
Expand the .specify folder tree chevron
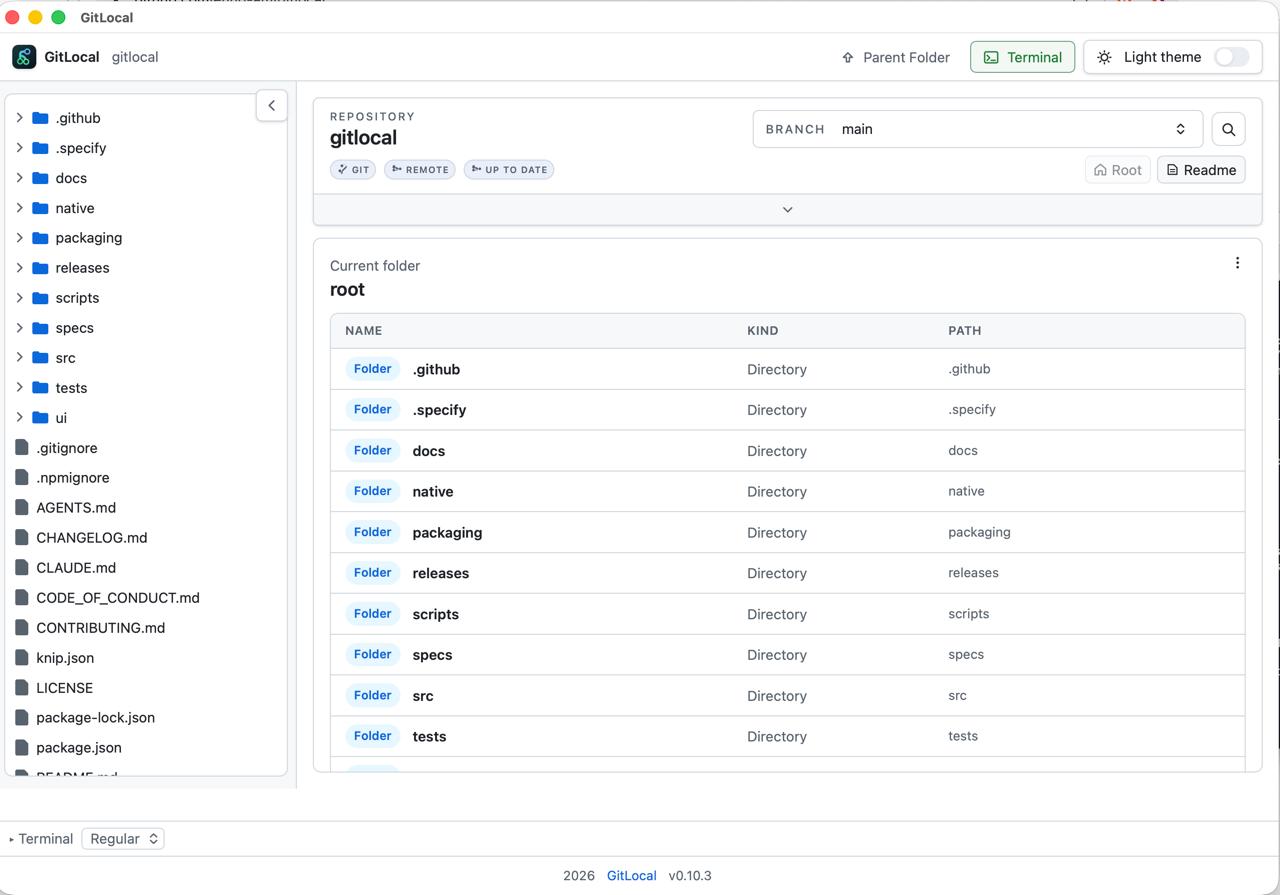point(19,148)
